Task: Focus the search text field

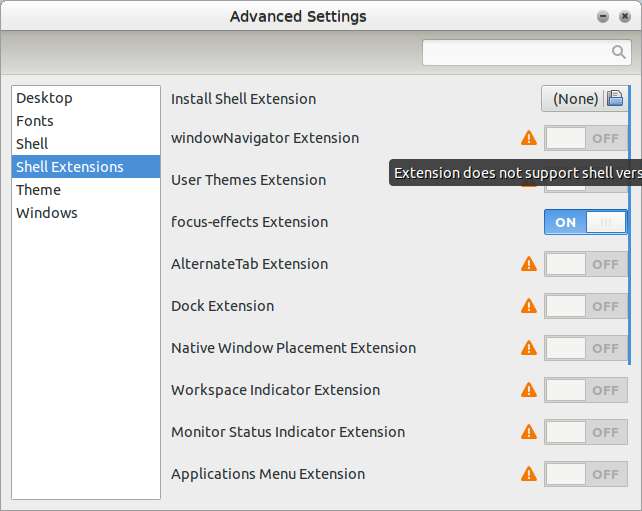Action: (527, 52)
